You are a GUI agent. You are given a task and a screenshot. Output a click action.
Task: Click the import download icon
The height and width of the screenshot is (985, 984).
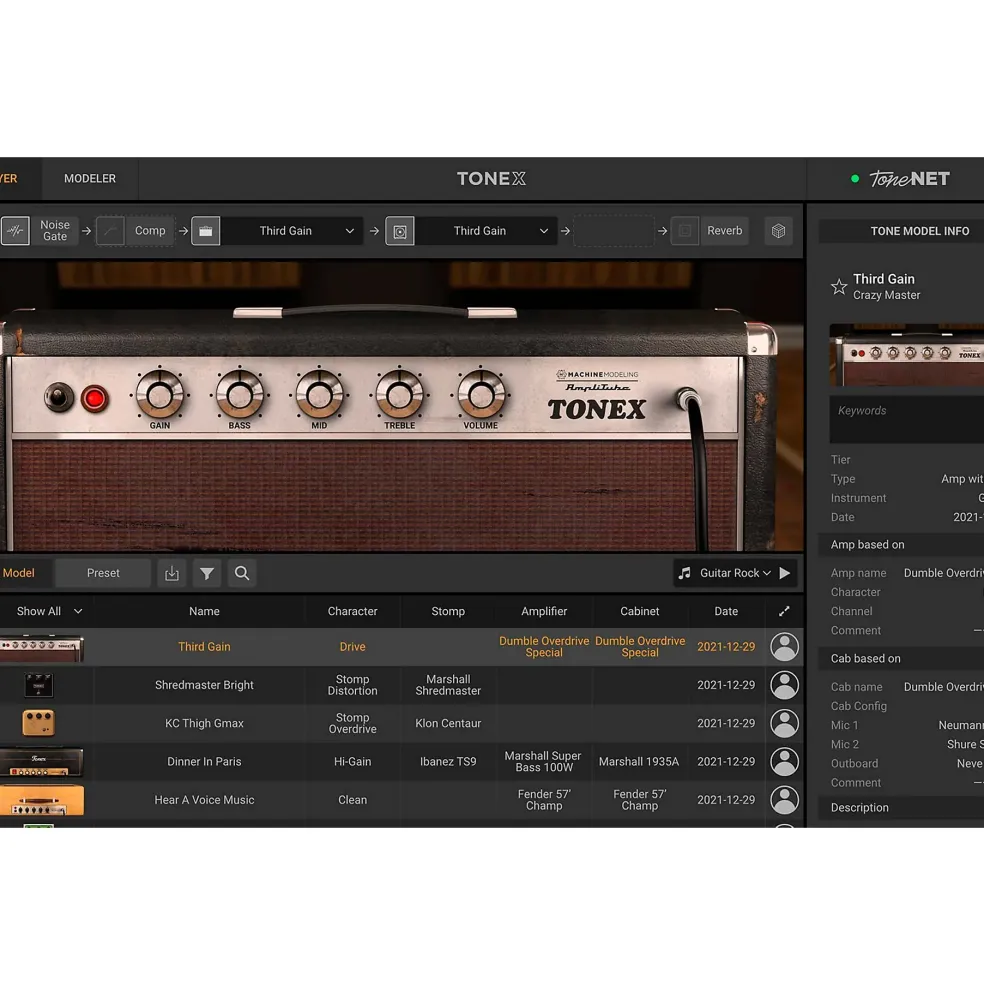172,573
